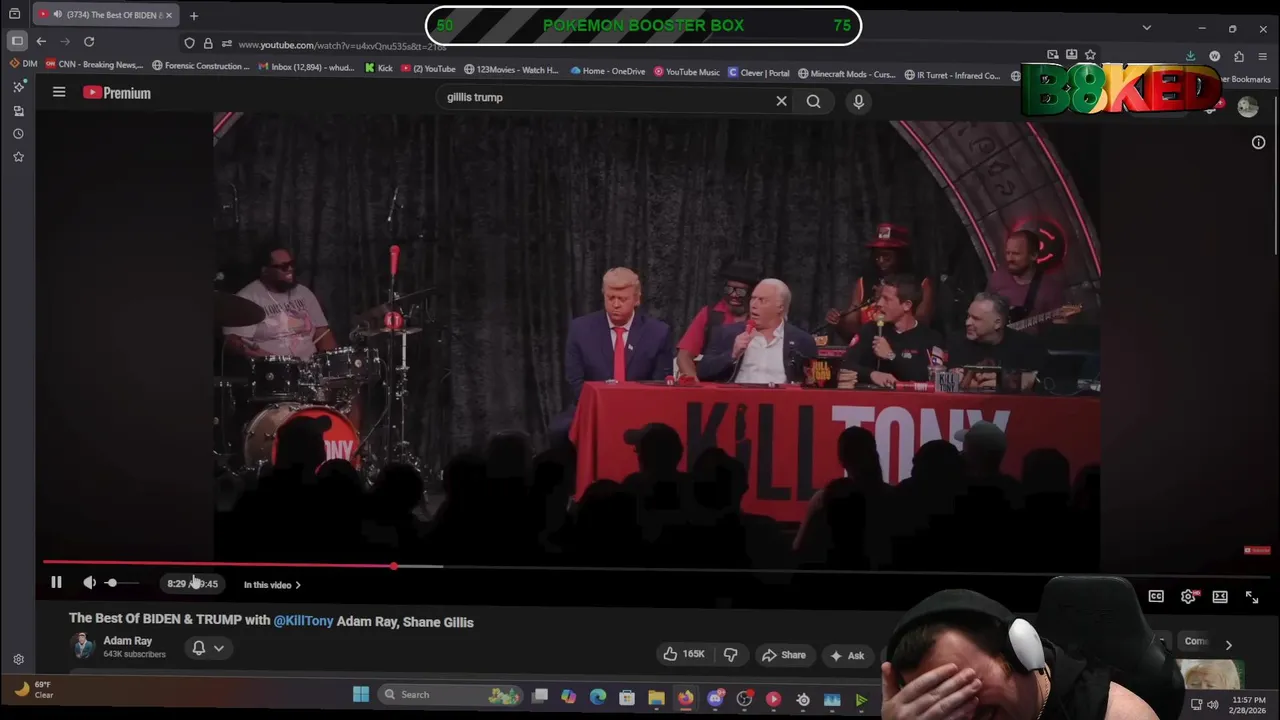The height and width of the screenshot is (720, 1280).
Task: Open File Explorer from the taskbar
Action: (x=656, y=698)
